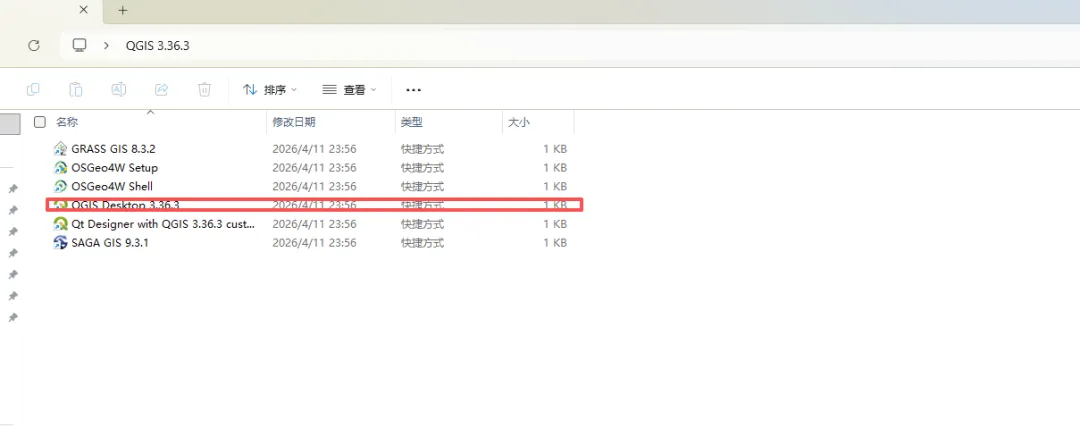Image resolution: width=1080 pixels, height=428 pixels.
Task: Select the SAGA GIS 9.3.1 icon
Action: tap(61, 243)
